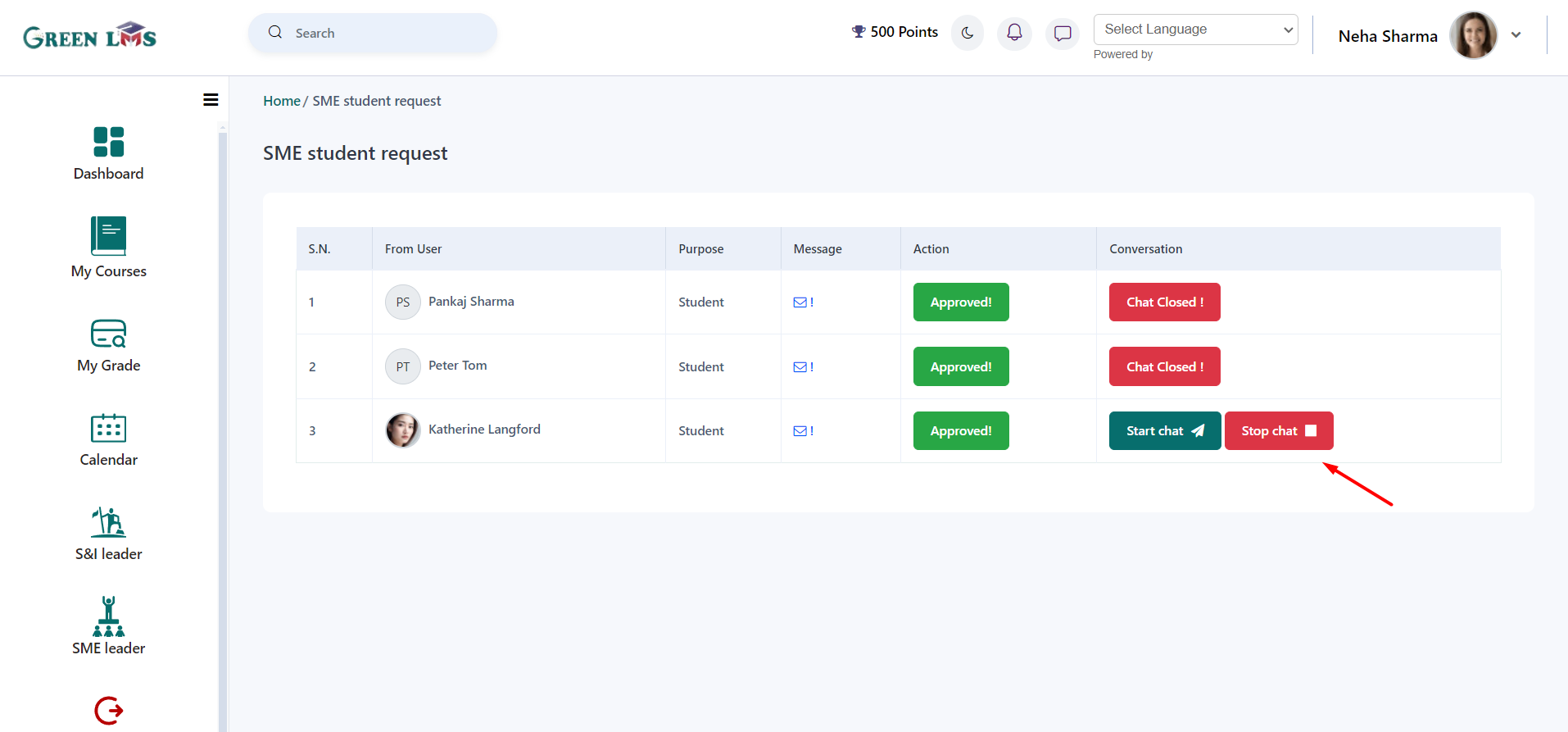Click the Green LMS logo
Image resolution: width=1568 pixels, height=732 pixels.
click(90, 35)
